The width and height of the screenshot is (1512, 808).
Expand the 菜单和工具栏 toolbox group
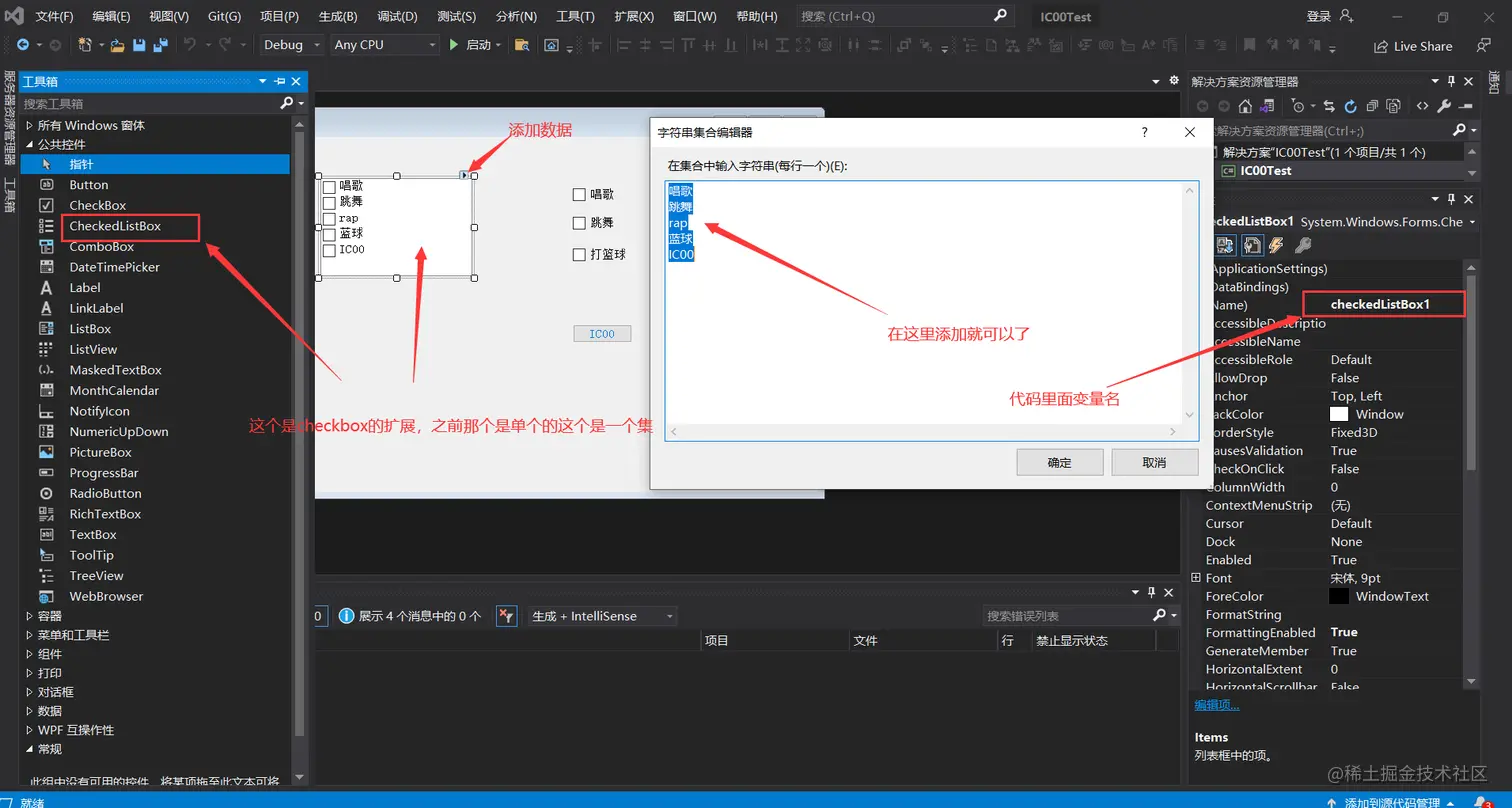(28, 635)
